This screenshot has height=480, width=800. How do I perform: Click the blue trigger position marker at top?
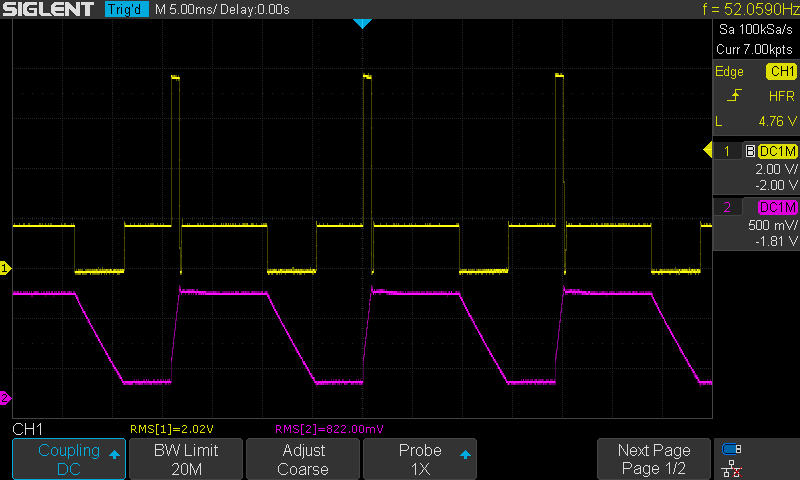click(362, 23)
